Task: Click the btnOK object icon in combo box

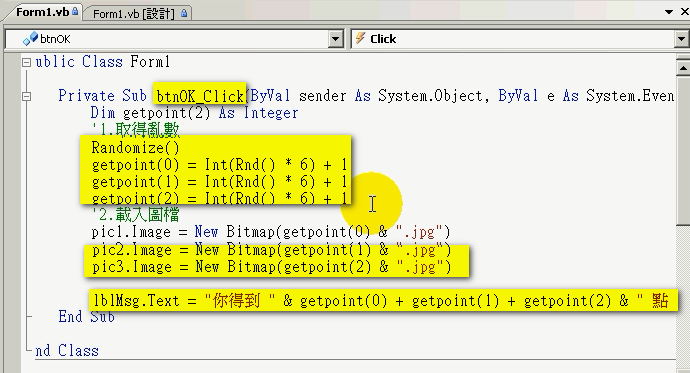Action: click(30, 39)
